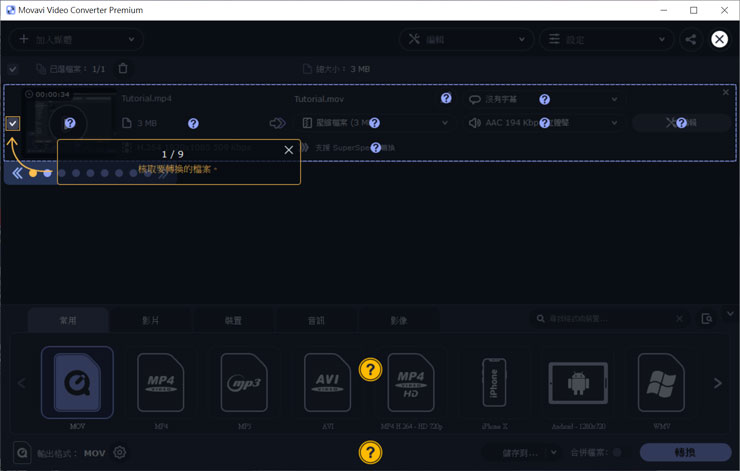Jump to the second tour step dot
Image resolution: width=740 pixels, height=471 pixels.
[47, 173]
